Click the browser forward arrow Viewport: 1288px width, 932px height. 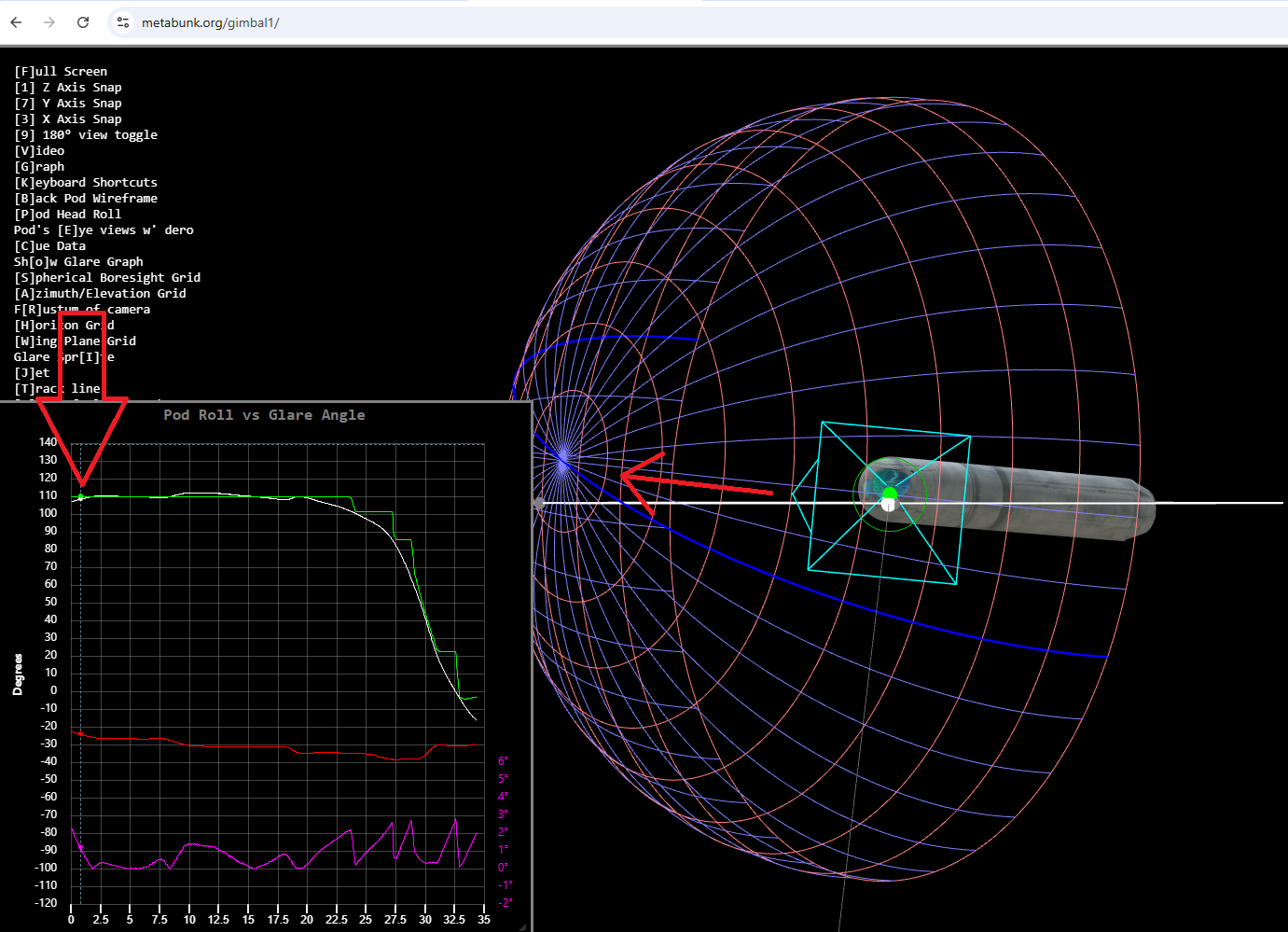[48, 21]
